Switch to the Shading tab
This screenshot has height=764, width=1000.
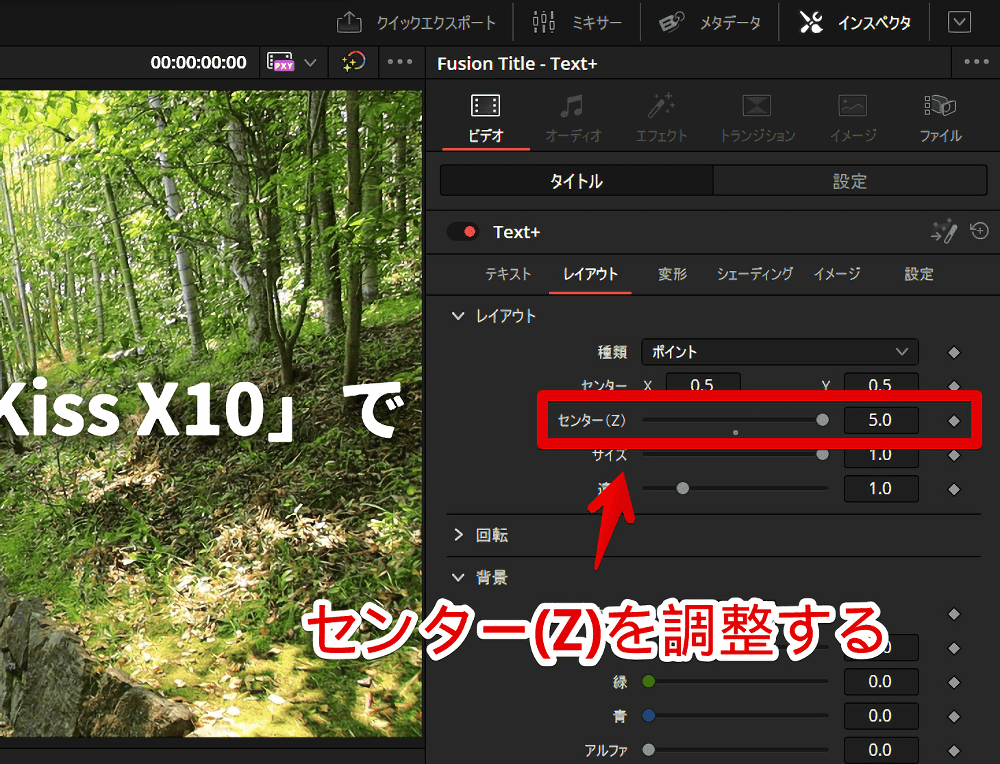[x=754, y=274]
